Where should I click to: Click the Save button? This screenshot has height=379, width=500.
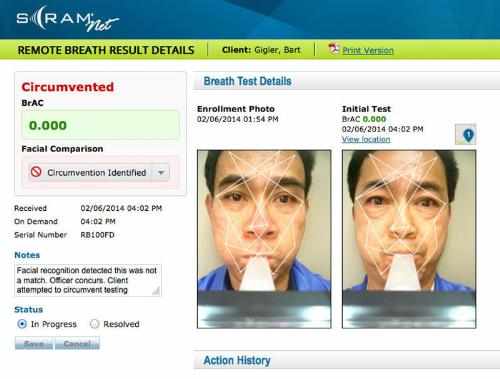coord(34,343)
